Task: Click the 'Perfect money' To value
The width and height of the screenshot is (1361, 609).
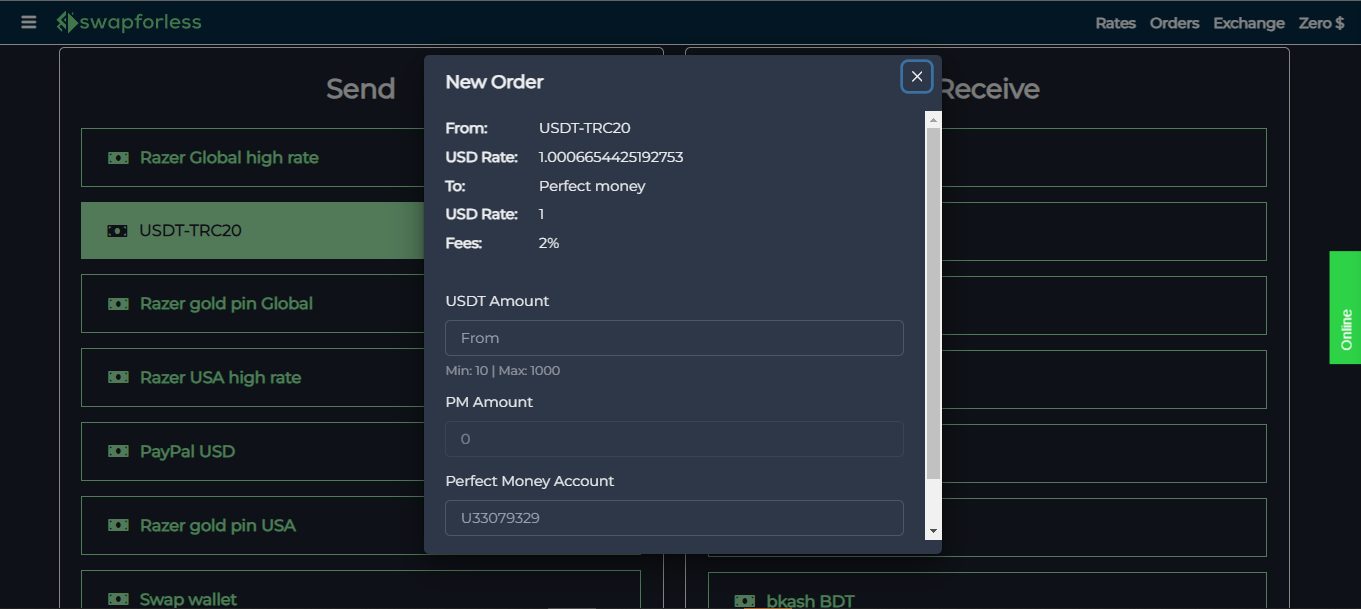Action: coord(592,186)
